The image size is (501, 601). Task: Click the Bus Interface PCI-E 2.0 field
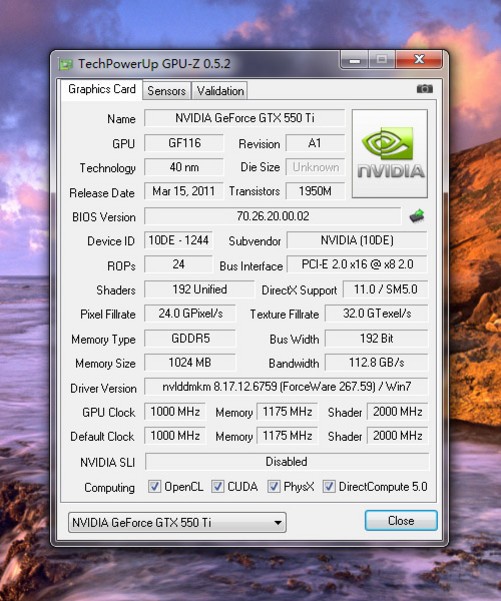coord(357,264)
